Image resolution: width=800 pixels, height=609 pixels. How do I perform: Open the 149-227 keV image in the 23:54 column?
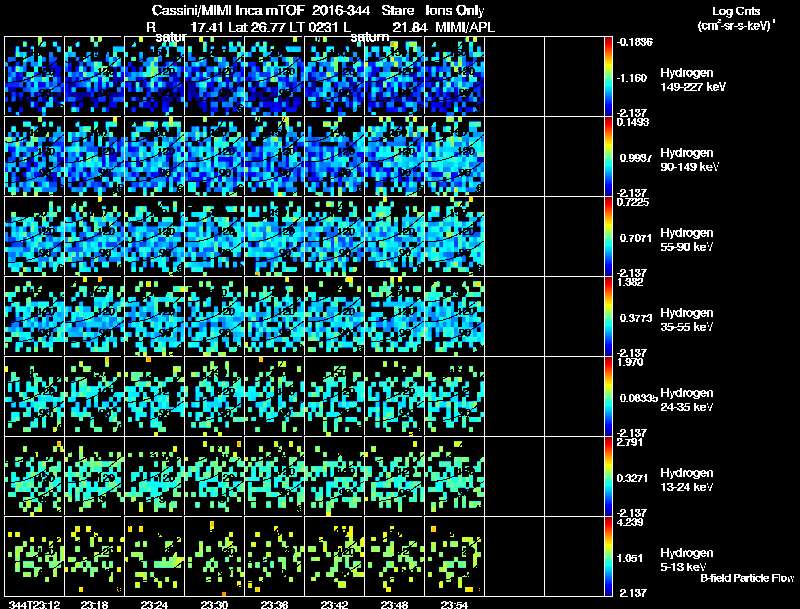tap(454, 76)
